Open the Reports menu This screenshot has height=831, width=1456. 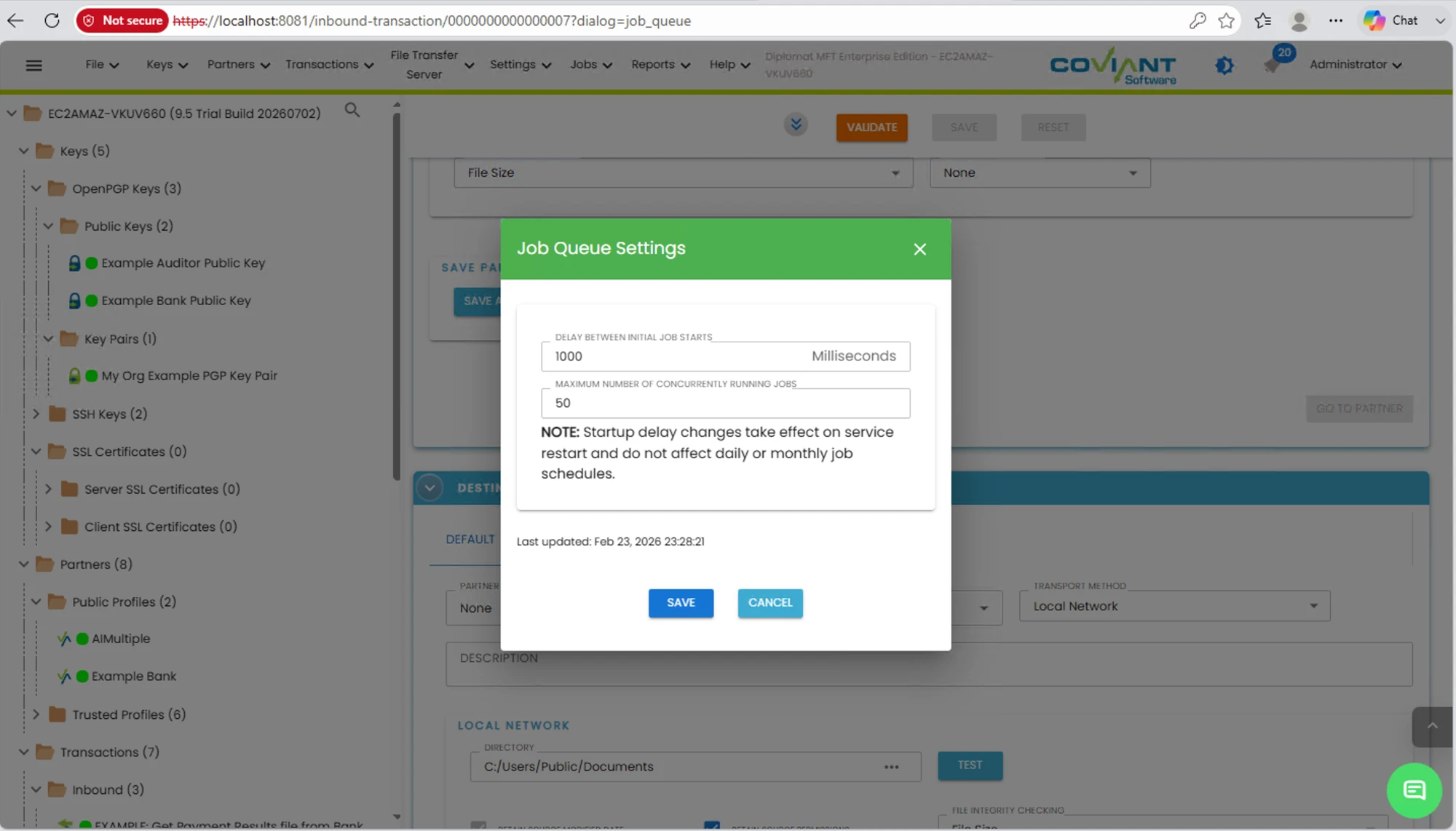tap(660, 65)
